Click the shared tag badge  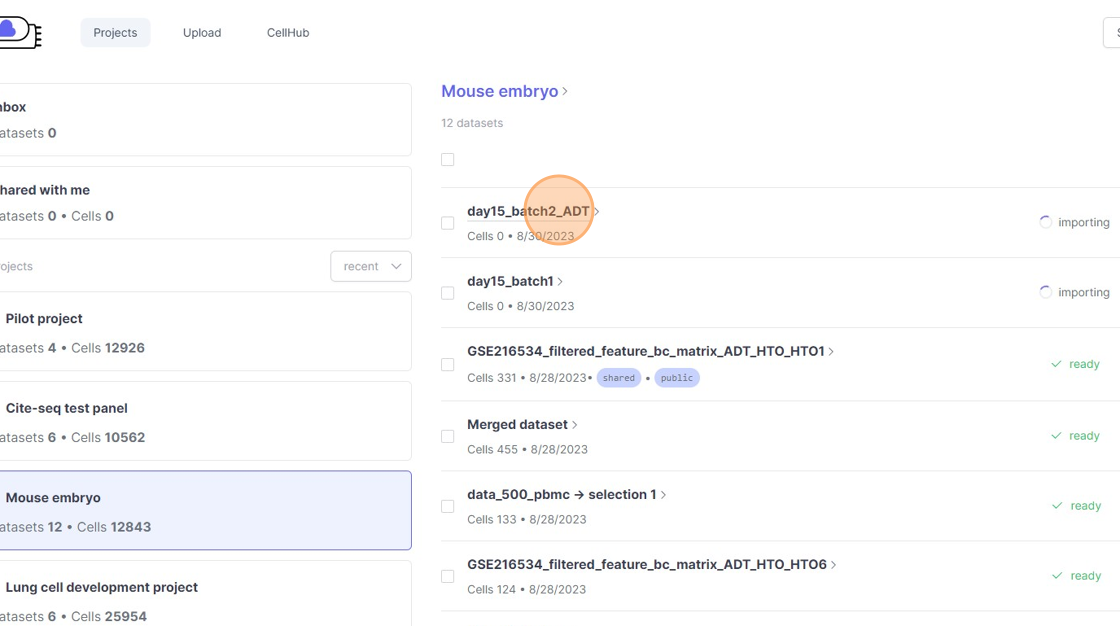618,378
